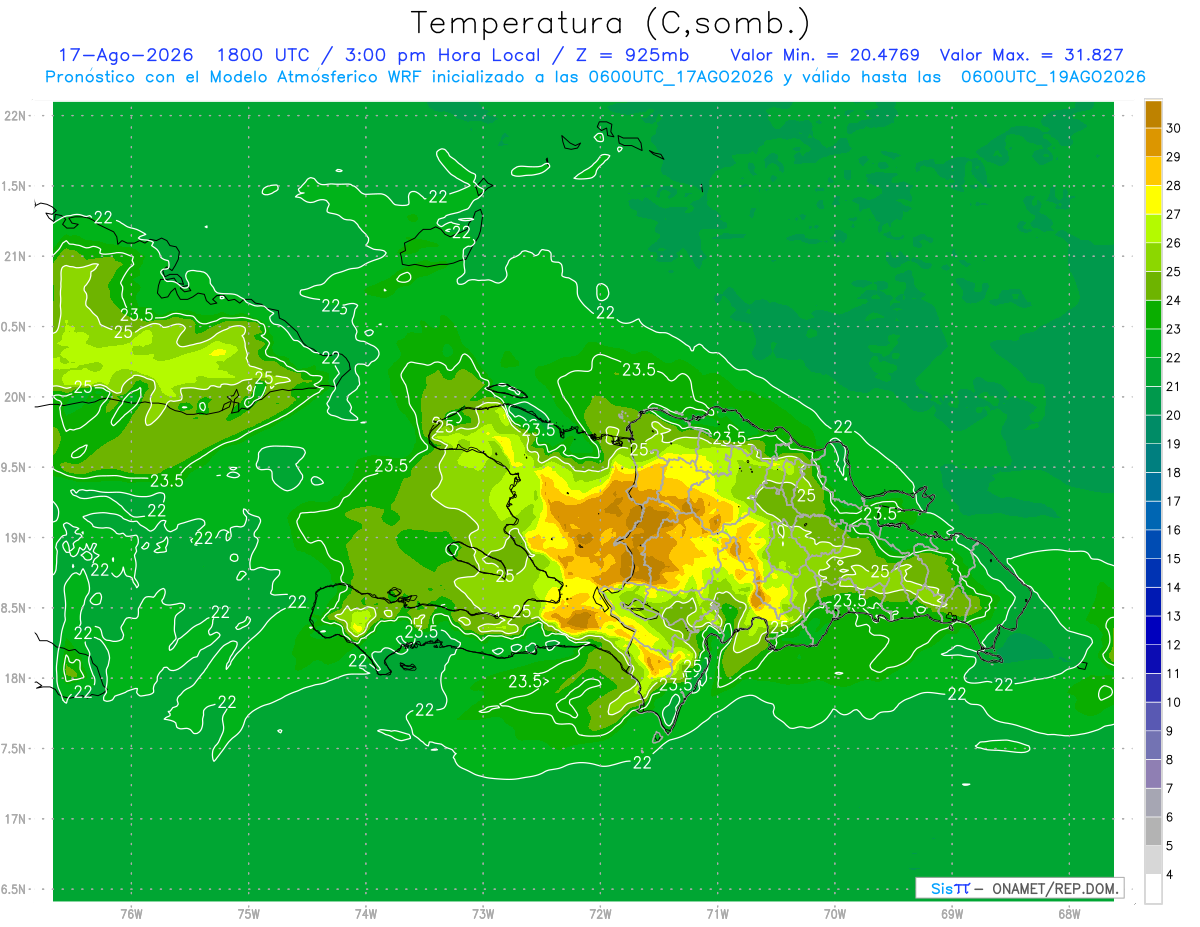The width and height of the screenshot is (1200, 927).
Task: Click the longitude axis label "76W"
Action: click(131, 914)
